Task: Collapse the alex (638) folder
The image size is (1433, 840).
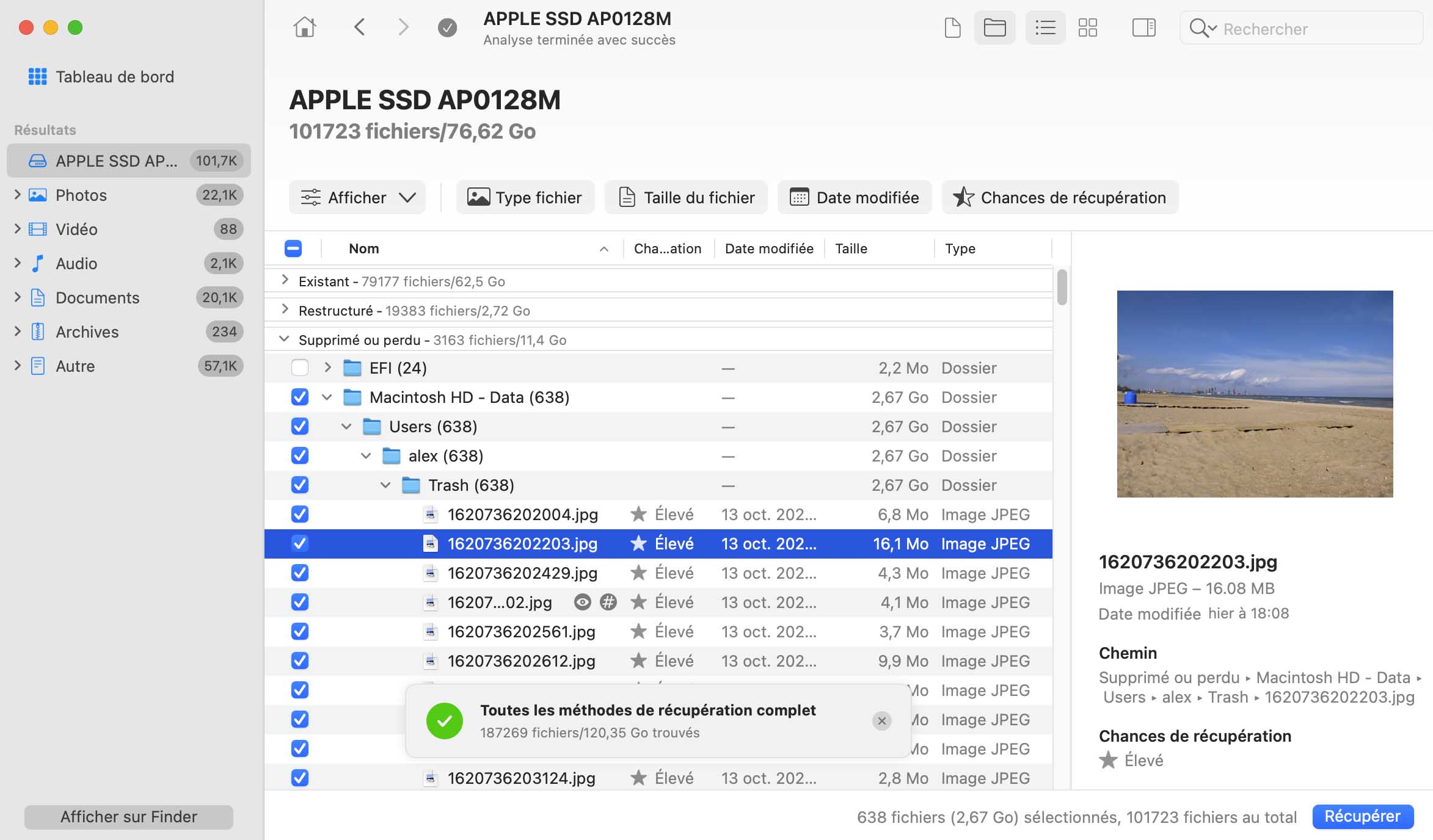Action: coord(366,456)
